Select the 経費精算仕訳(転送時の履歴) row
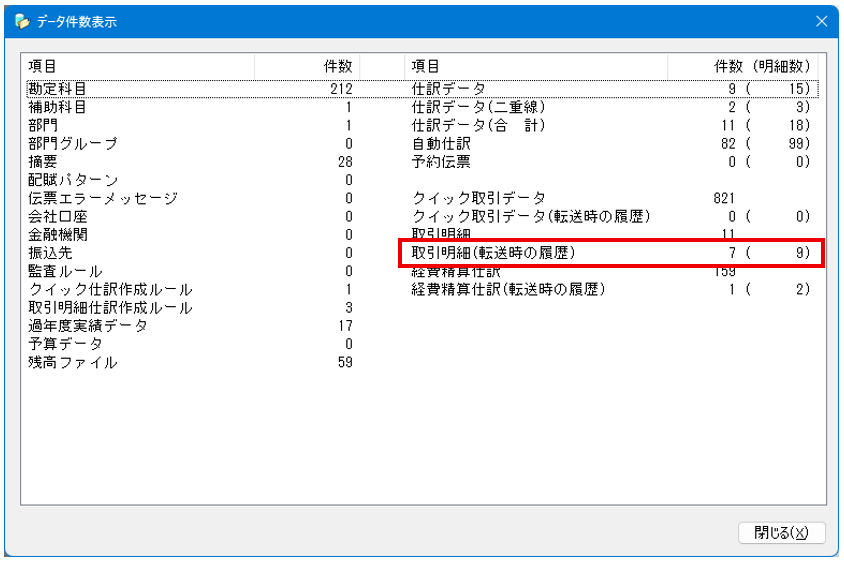The image size is (844, 562). tap(508, 290)
